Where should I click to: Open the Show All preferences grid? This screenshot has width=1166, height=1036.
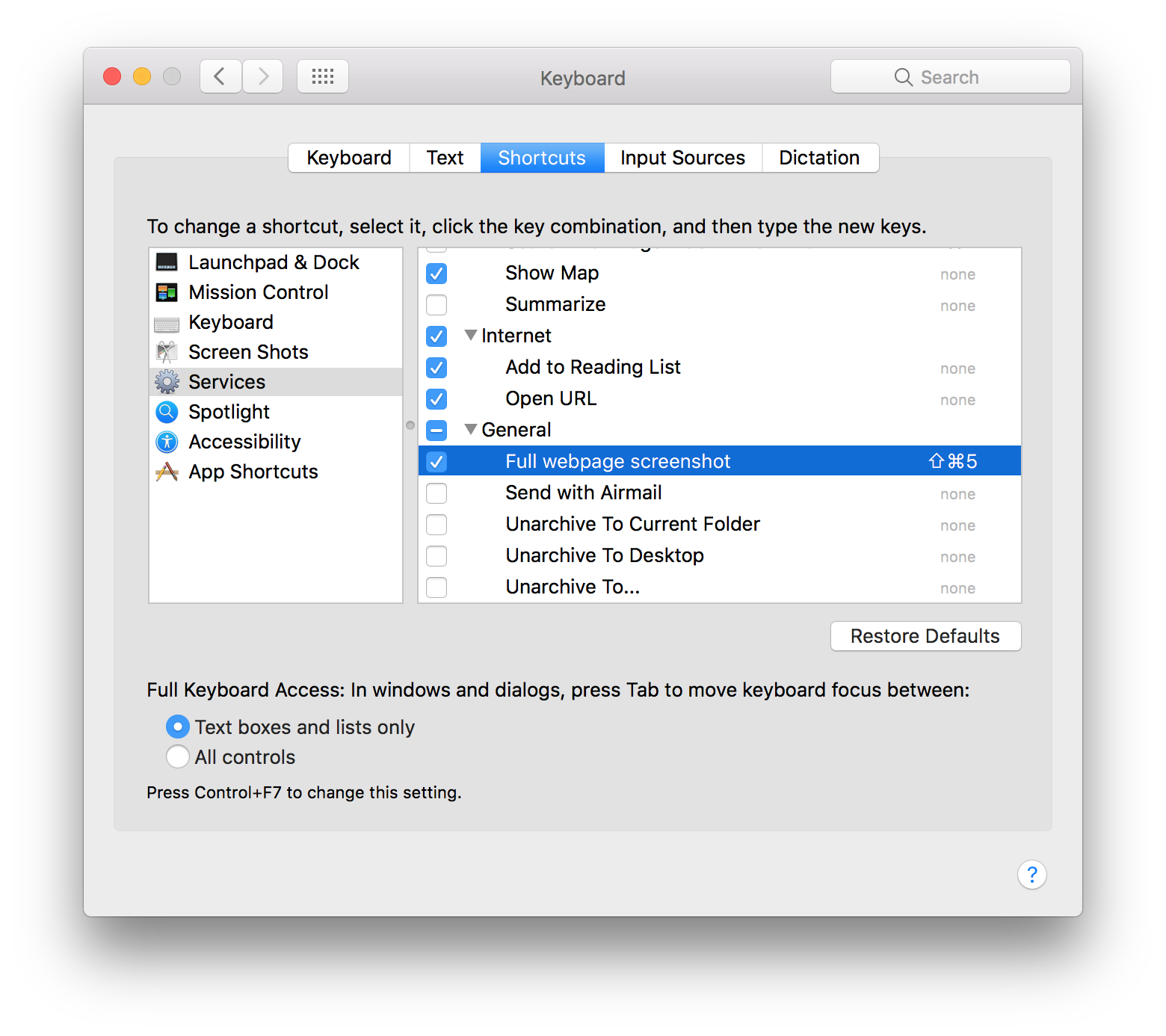coord(323,75)
